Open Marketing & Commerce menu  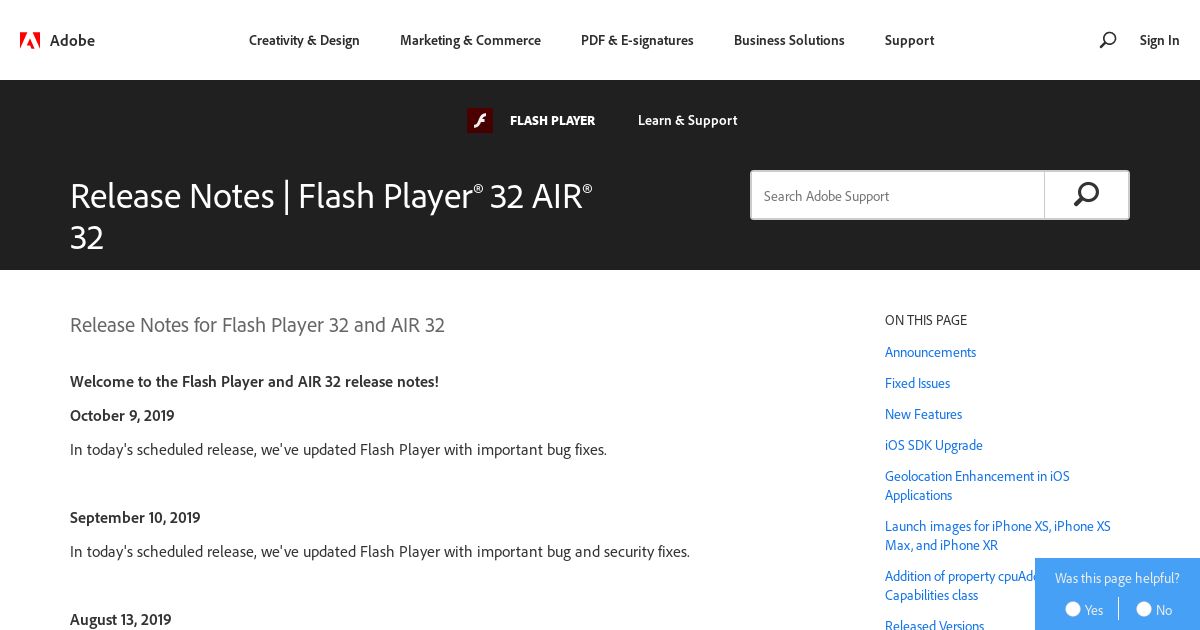[470, 40]
